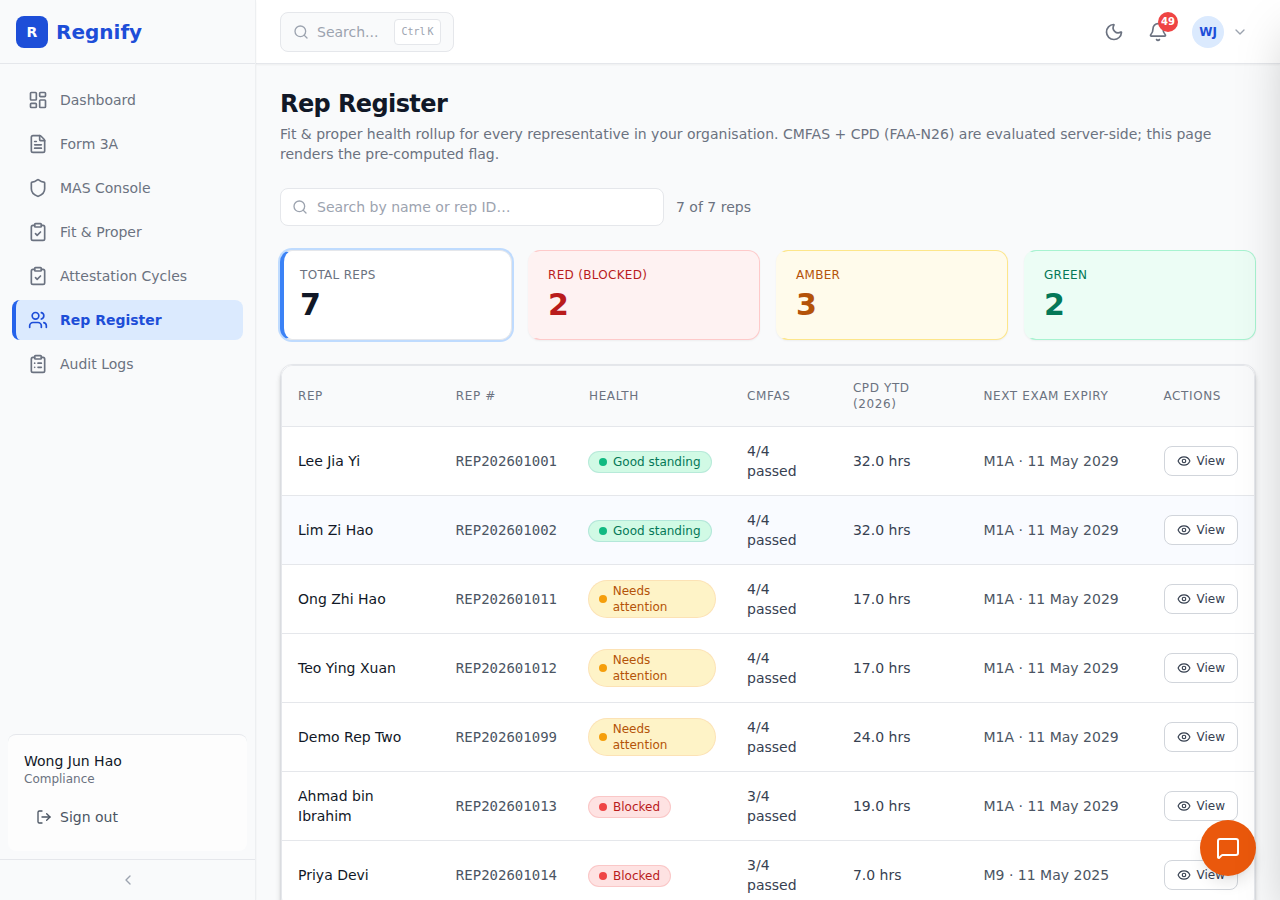
Task: Open the global Search box in header
Action: (x=367, y=32)
